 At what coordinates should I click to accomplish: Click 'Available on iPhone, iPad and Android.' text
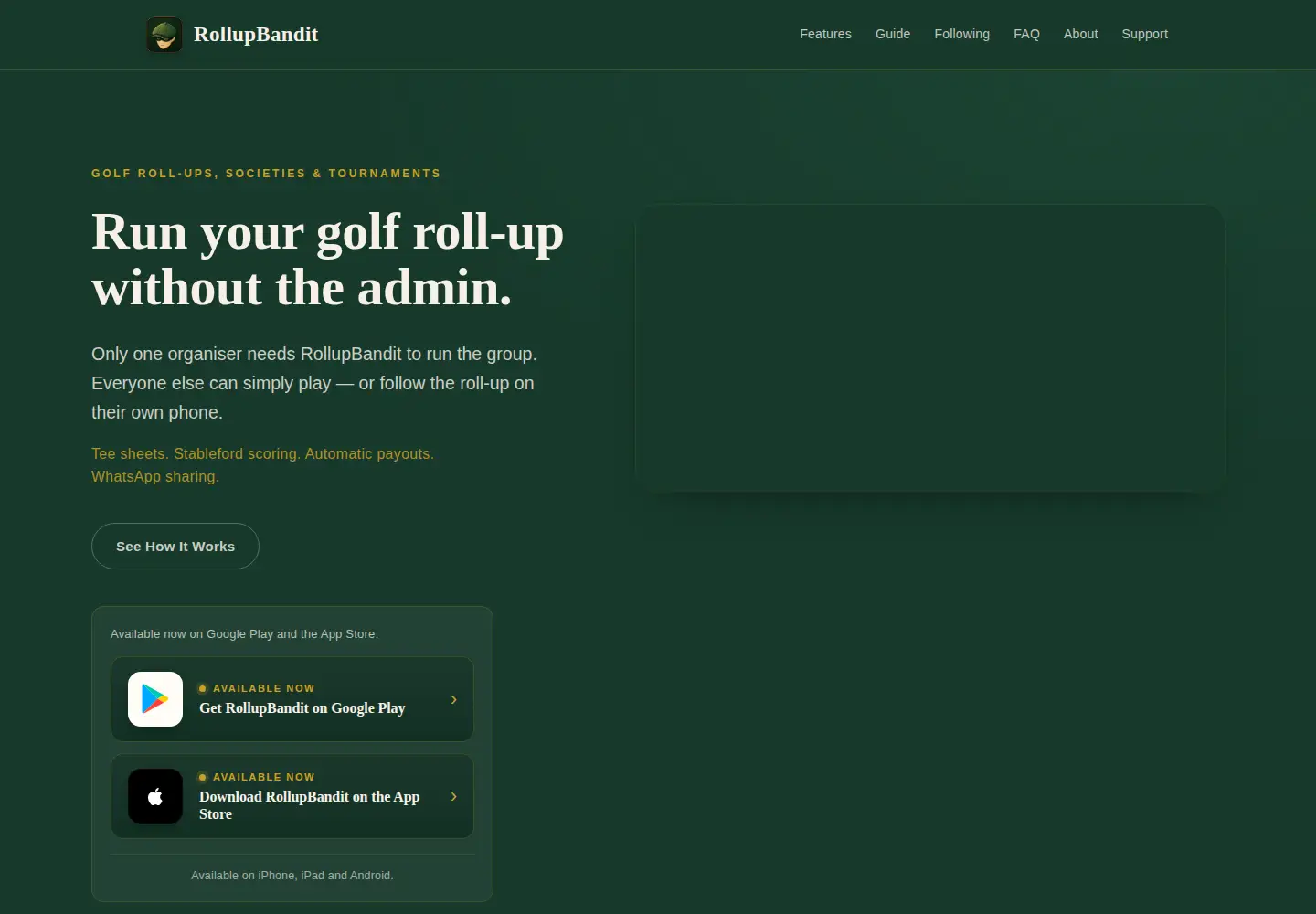pyautogui.click(x=292, y=875)
